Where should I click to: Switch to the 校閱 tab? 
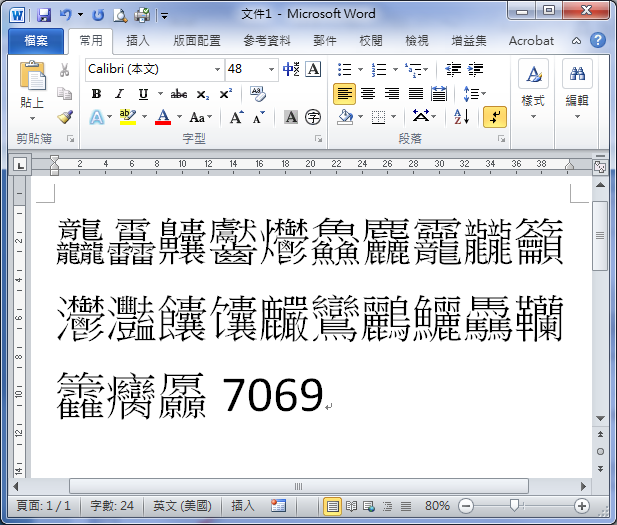[x=371, y=41]
